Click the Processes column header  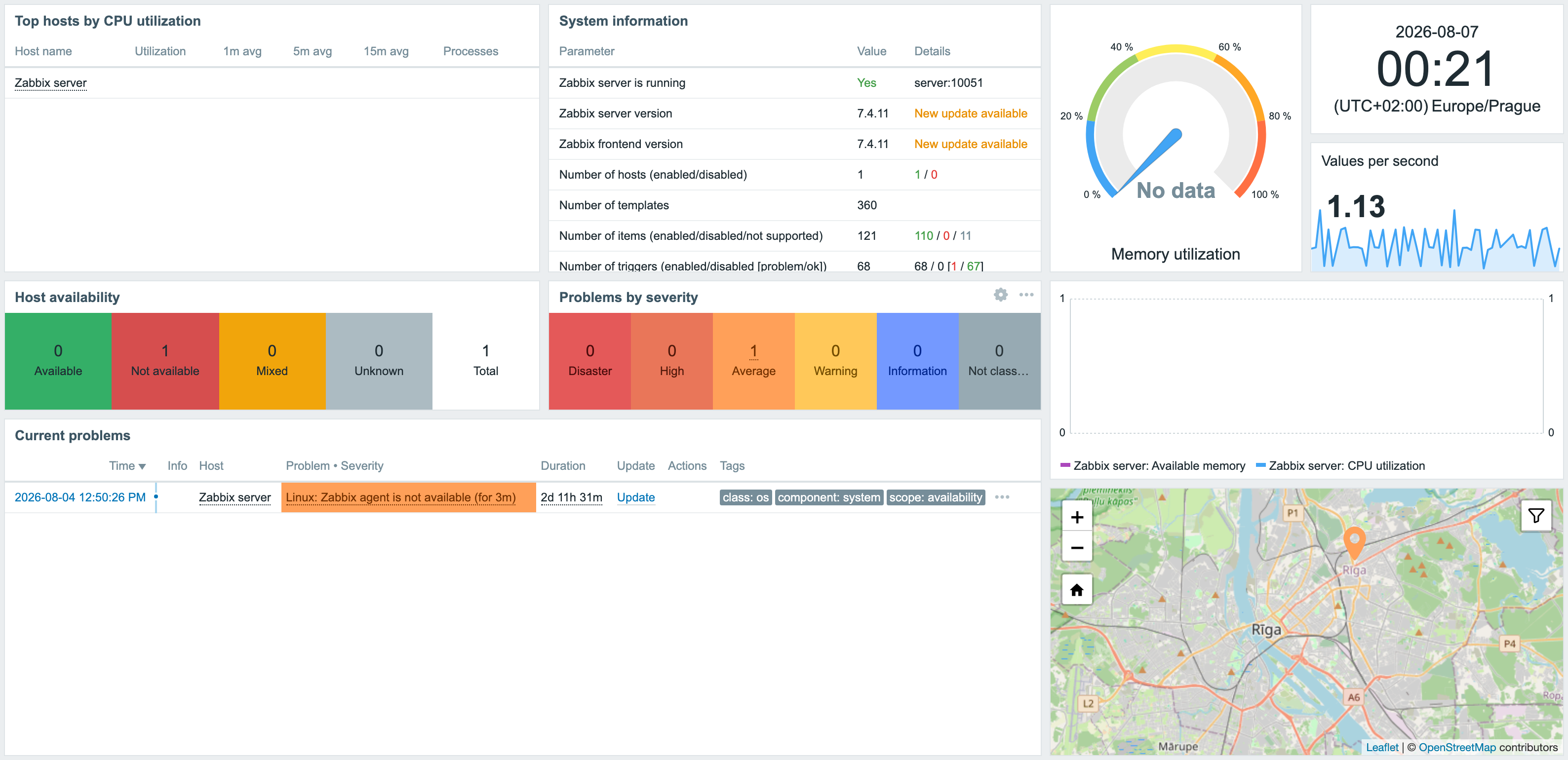coord(470,52)
